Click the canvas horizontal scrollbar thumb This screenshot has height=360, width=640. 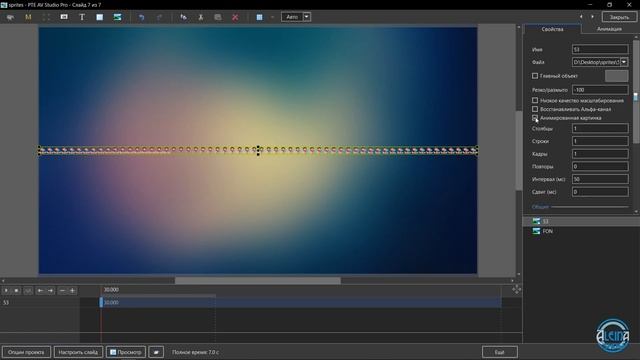(258, 281)
